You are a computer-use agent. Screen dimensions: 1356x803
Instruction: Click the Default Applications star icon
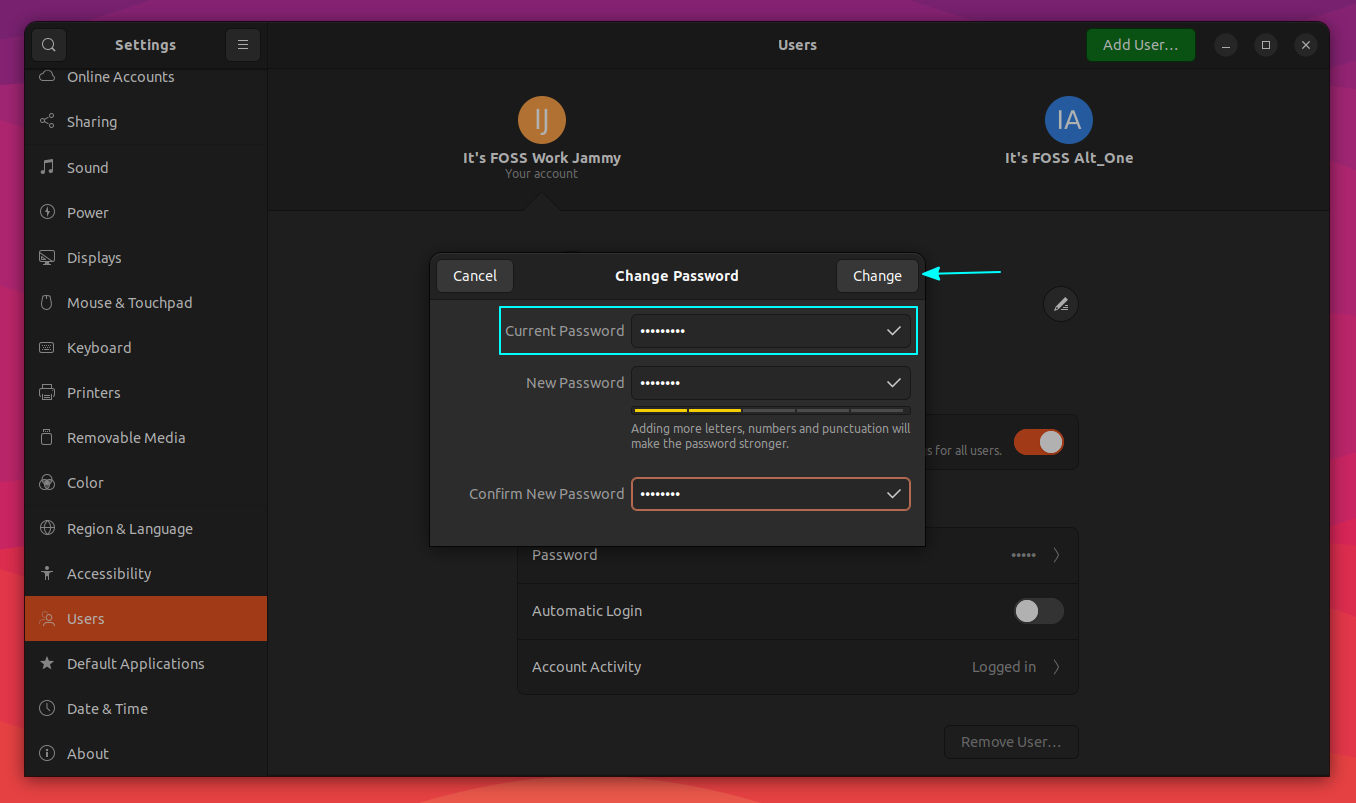[x=47, y=663]
